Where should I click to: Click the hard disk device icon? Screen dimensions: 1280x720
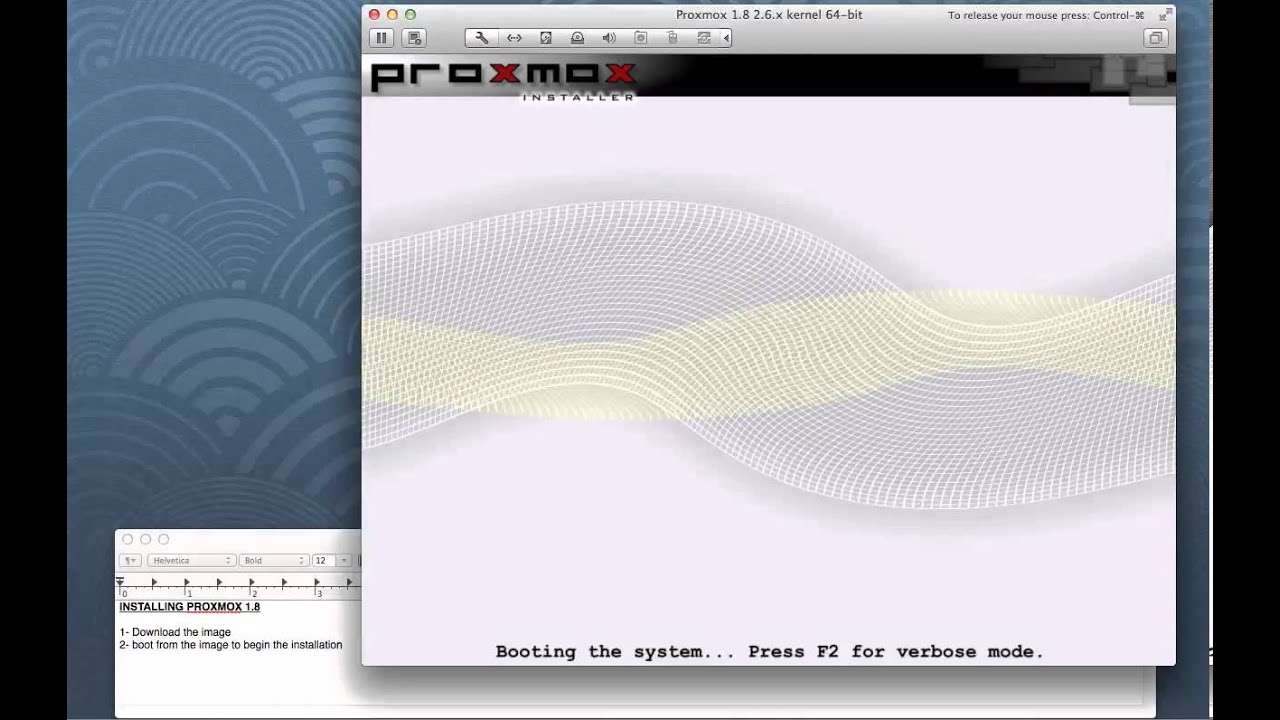[546, 38]
